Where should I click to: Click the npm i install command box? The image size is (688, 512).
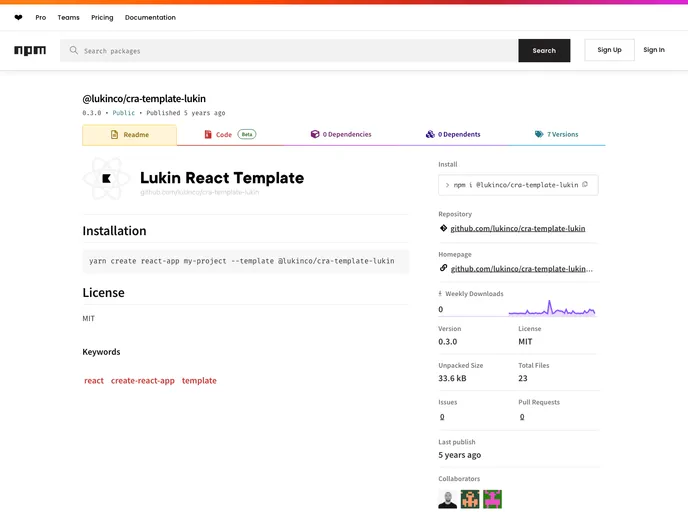click(x=518, y=185)
